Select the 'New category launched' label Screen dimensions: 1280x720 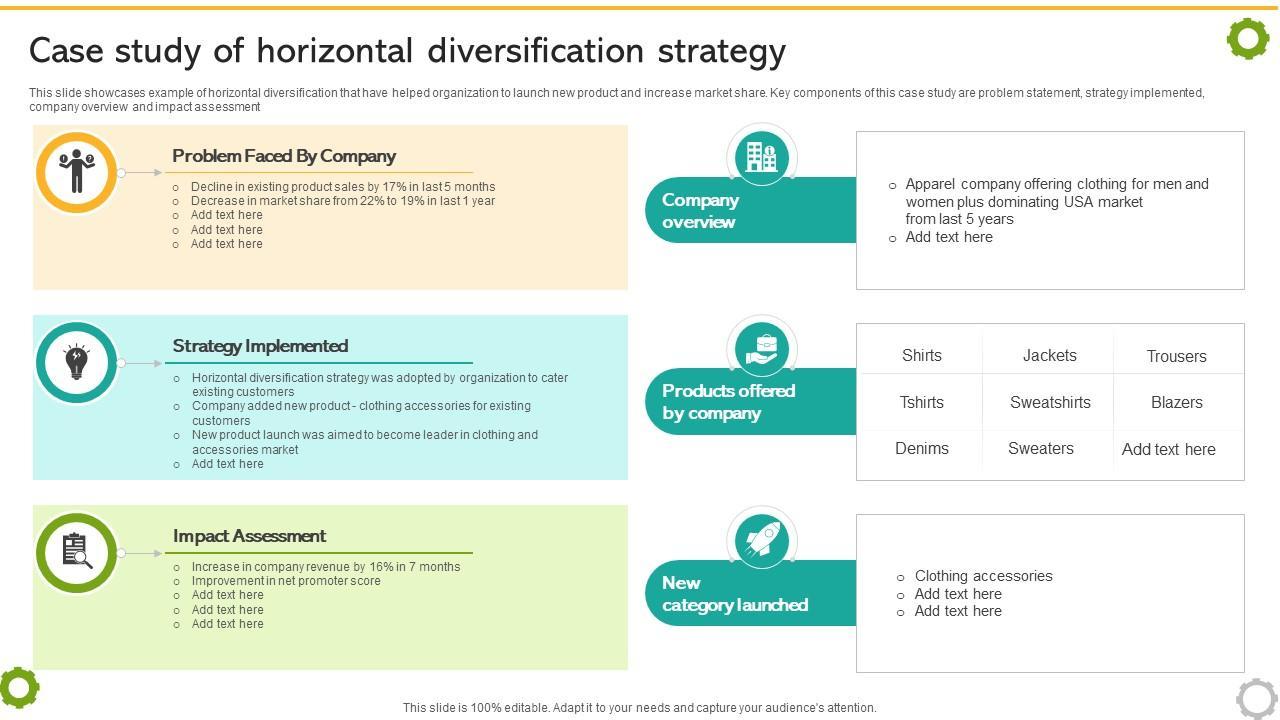pos(734,594)
